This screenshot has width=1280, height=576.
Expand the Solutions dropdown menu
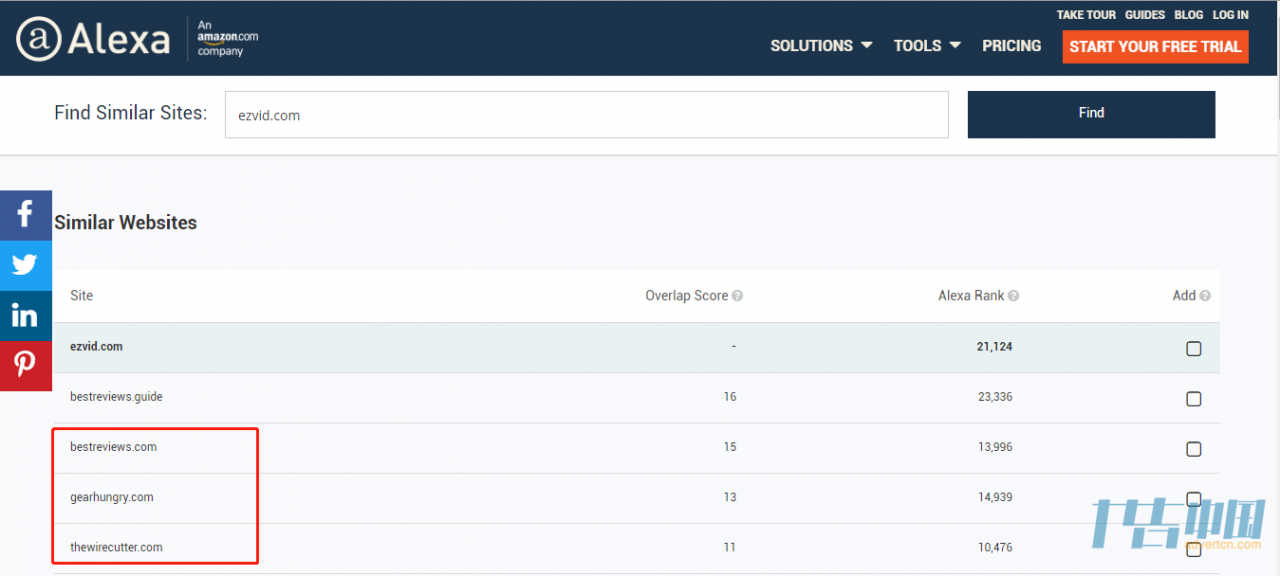point(821,46)
